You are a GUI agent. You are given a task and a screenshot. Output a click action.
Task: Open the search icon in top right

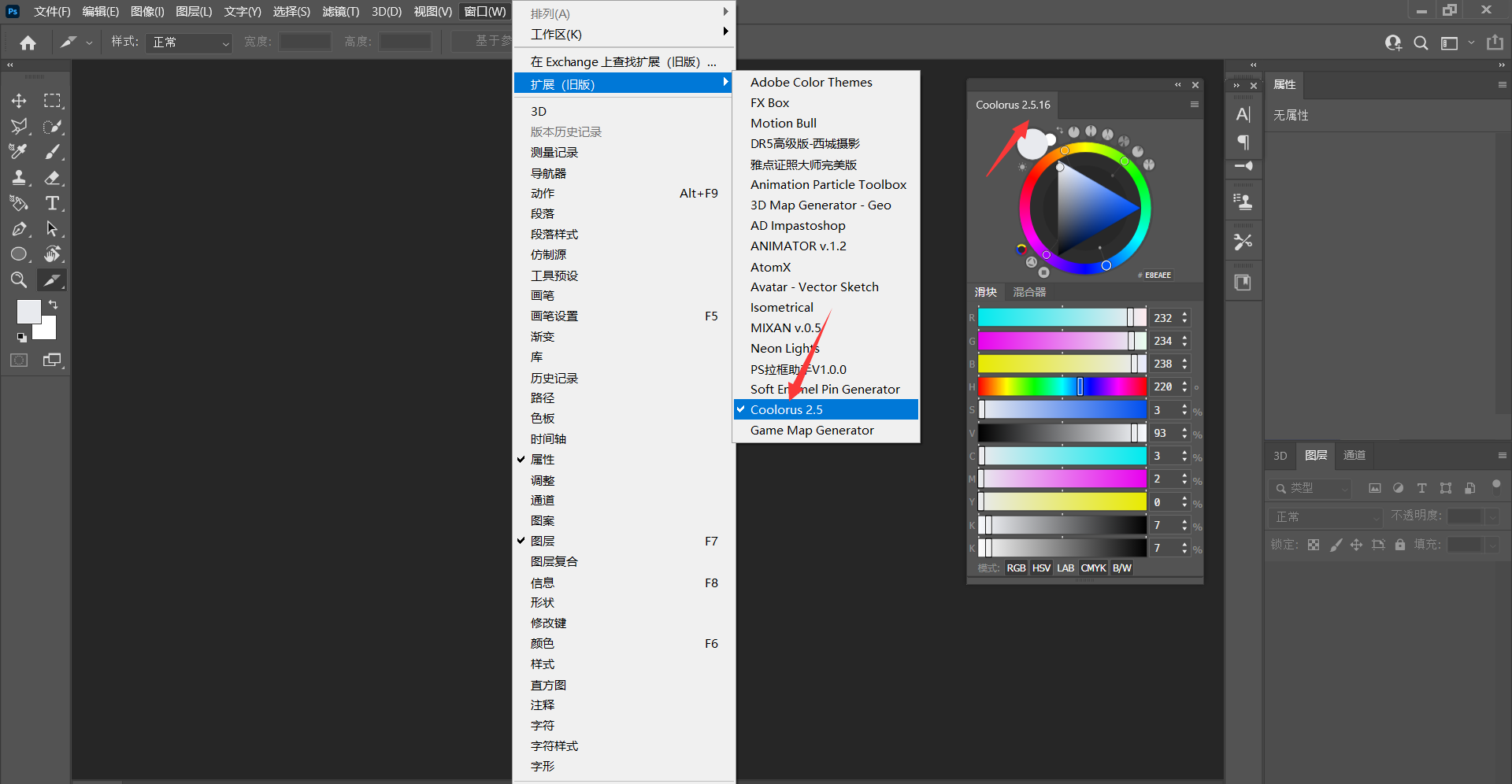click(x=1421, y=43)
